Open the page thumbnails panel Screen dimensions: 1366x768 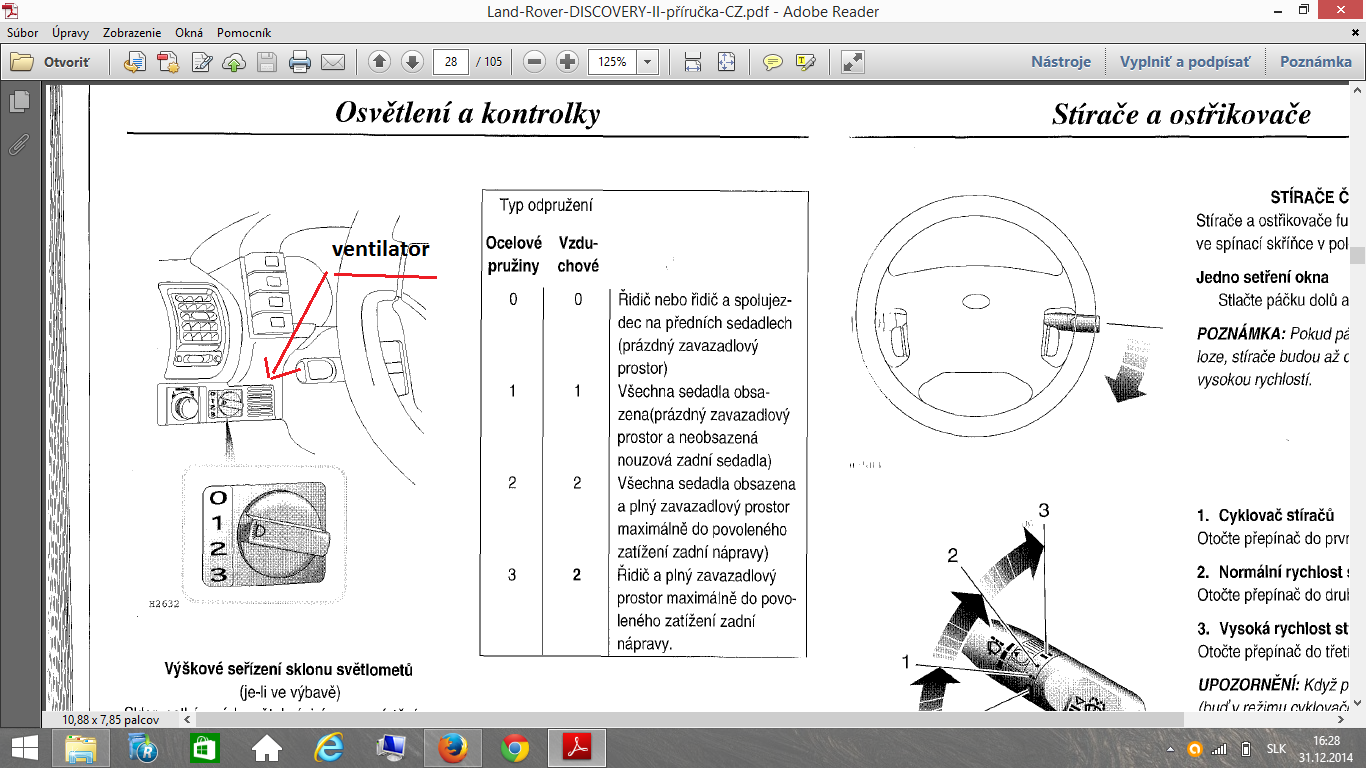coord(18,101)
